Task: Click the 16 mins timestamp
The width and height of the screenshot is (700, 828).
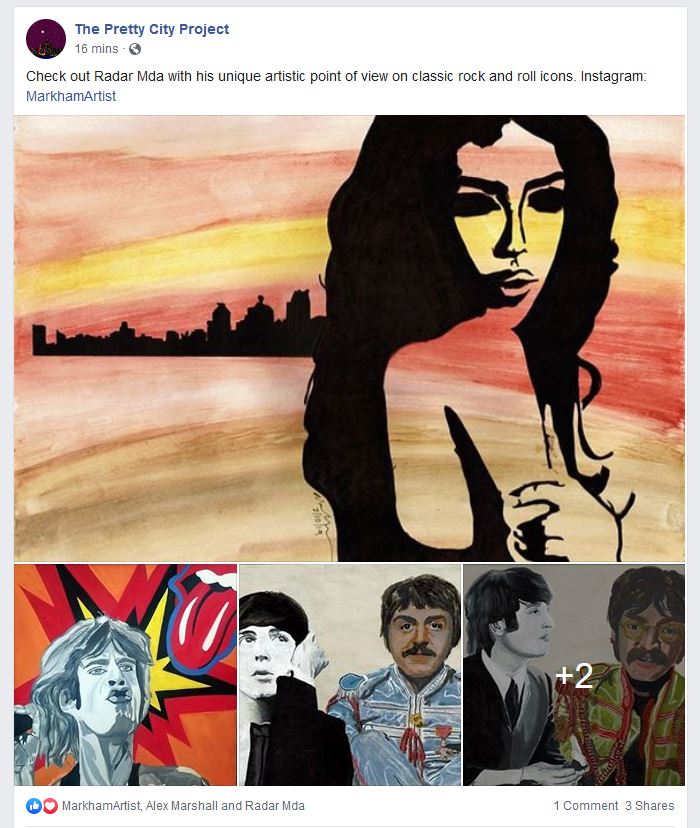Action: [97, 49]
